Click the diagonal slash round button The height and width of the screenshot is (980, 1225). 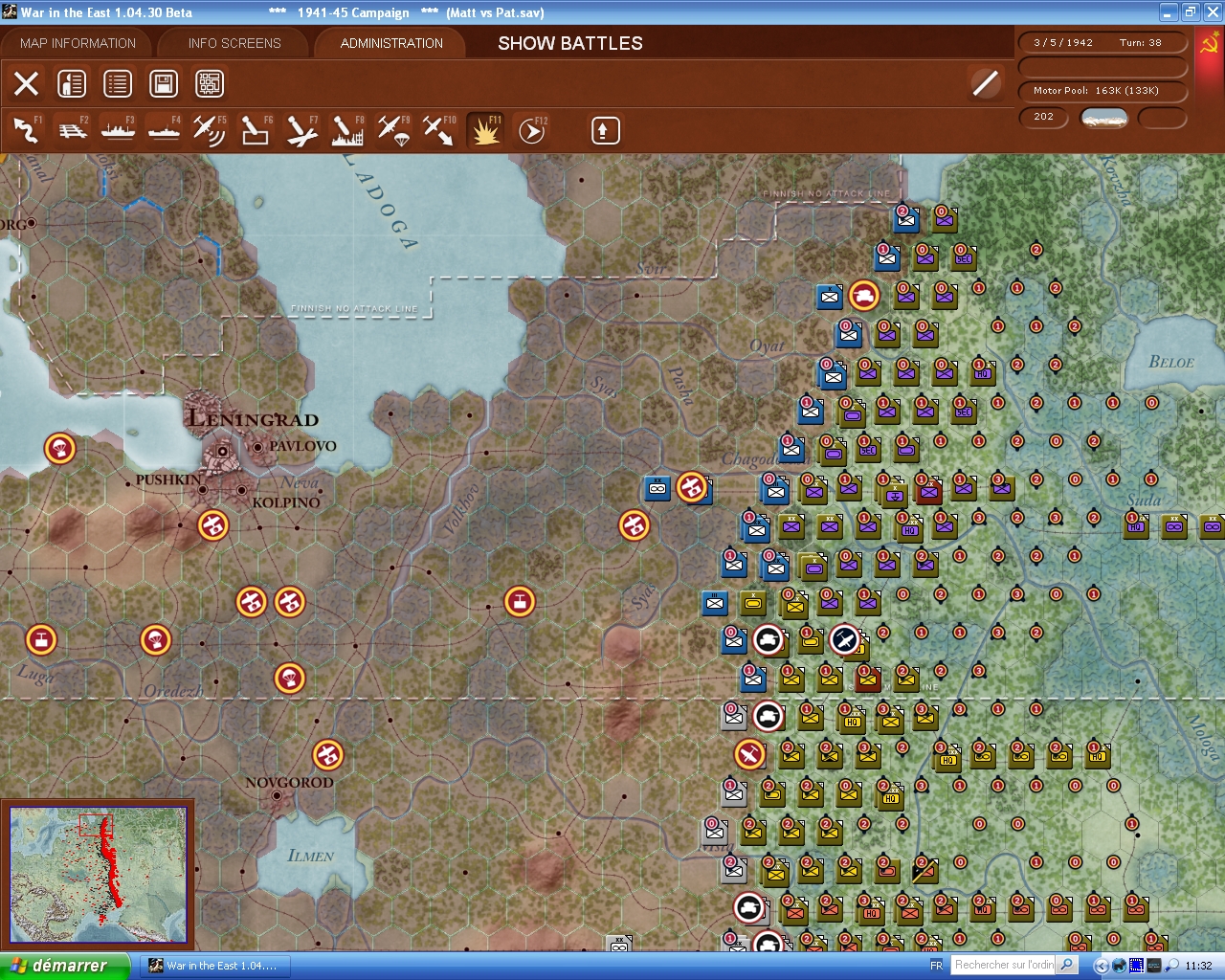pos(985,84)
